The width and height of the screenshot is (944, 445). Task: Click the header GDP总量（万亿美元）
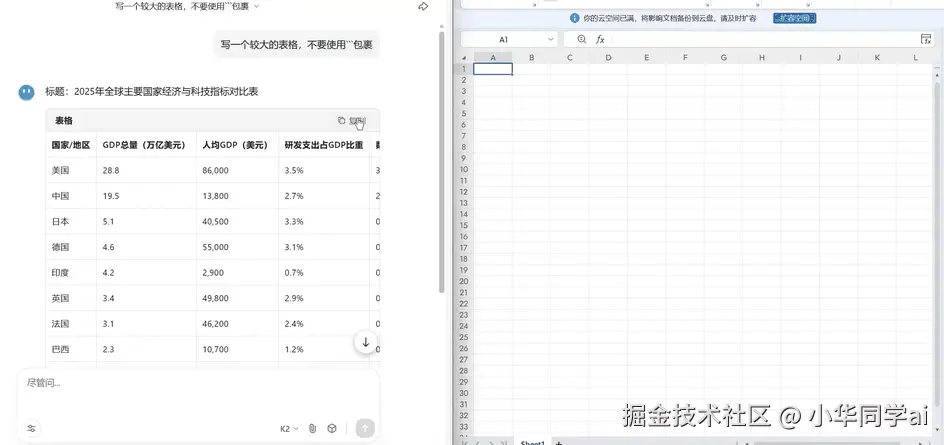click(143, 145)
